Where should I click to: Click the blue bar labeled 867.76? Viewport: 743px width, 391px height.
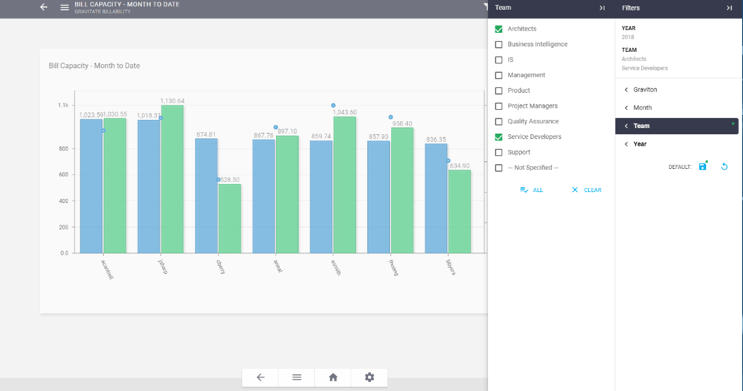263,196
